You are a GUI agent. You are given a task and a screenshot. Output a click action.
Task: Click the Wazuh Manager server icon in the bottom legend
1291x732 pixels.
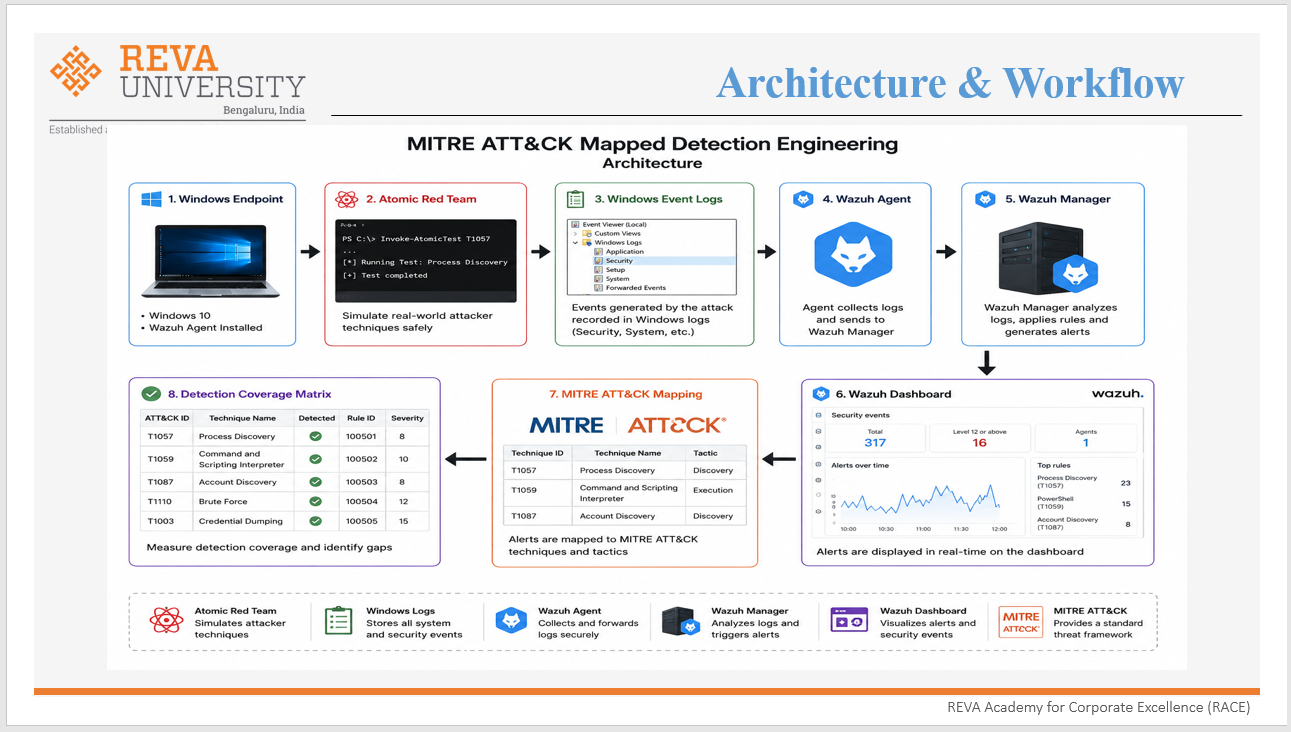681,622
